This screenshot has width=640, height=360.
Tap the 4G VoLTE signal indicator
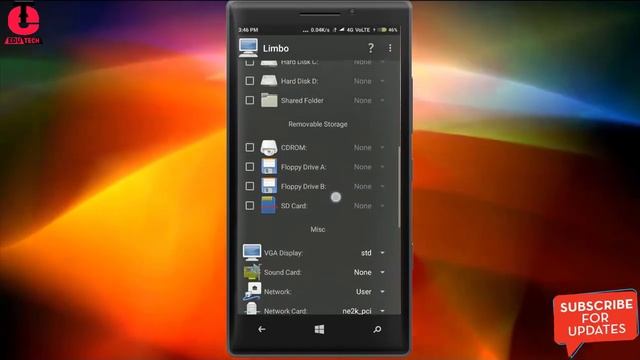[358, 30]
